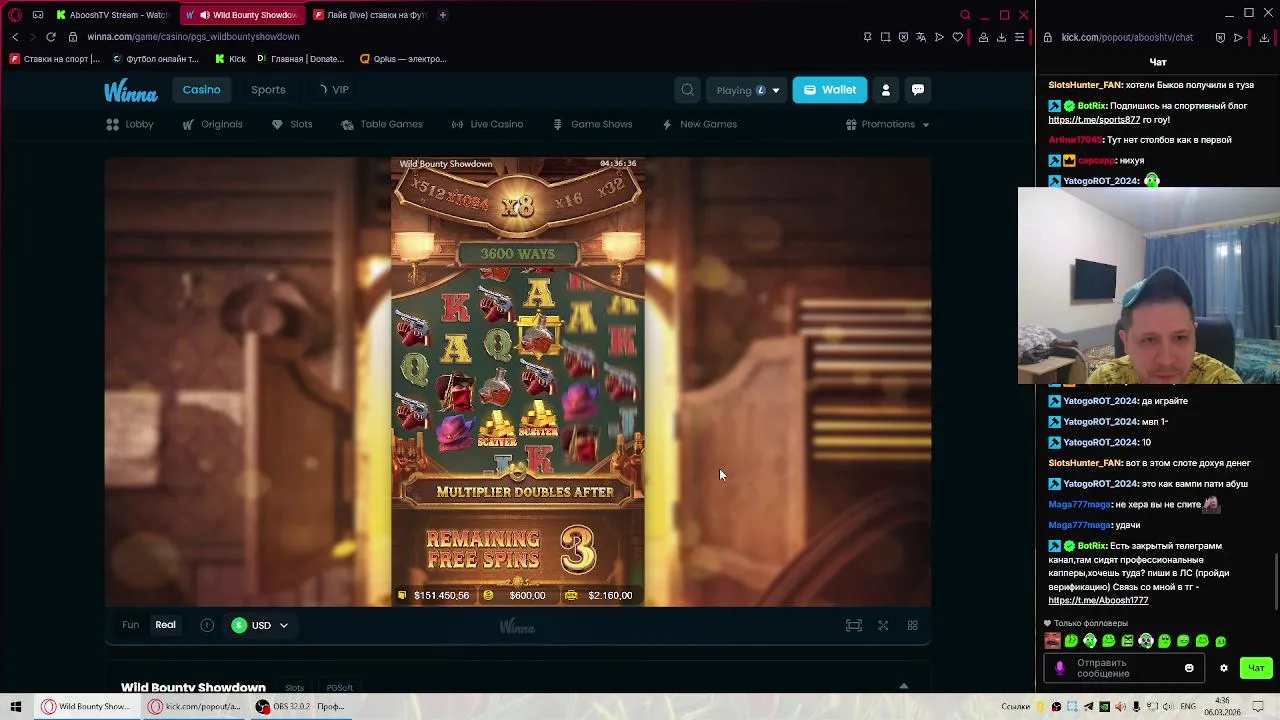Open Slots category in nav
The width and height of the screenshot is (1280, 720).
coord(292,124)
